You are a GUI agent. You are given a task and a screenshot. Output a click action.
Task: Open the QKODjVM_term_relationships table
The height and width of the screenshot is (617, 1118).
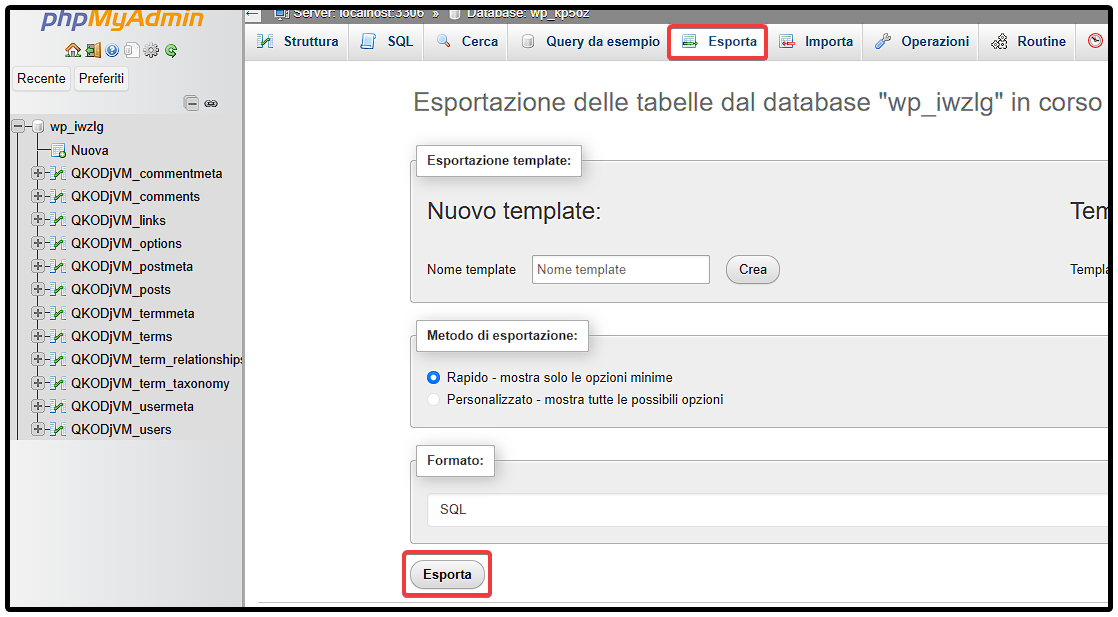pos(157,360)
